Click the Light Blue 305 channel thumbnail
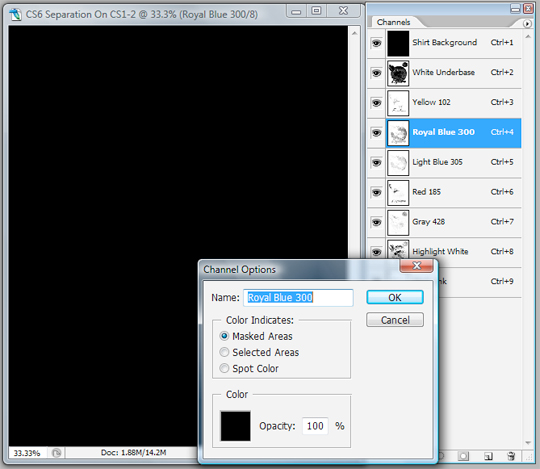The image size is (540, 469). coord(398,163)
